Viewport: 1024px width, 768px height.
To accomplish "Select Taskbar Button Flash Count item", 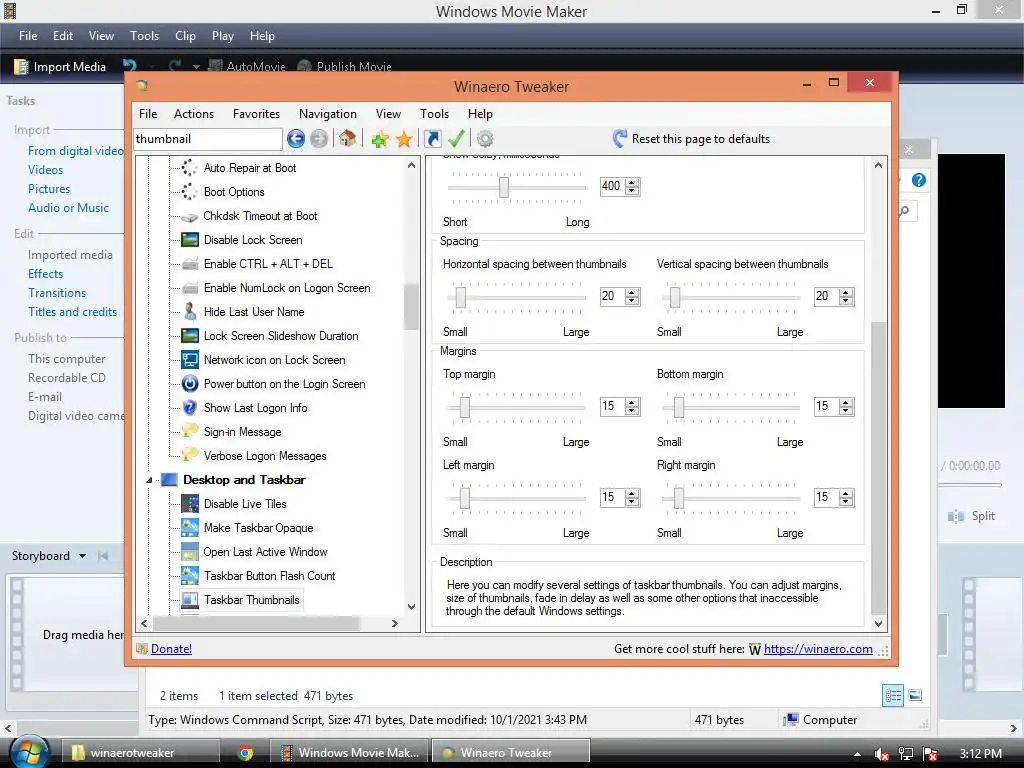I will click(269, 576).
